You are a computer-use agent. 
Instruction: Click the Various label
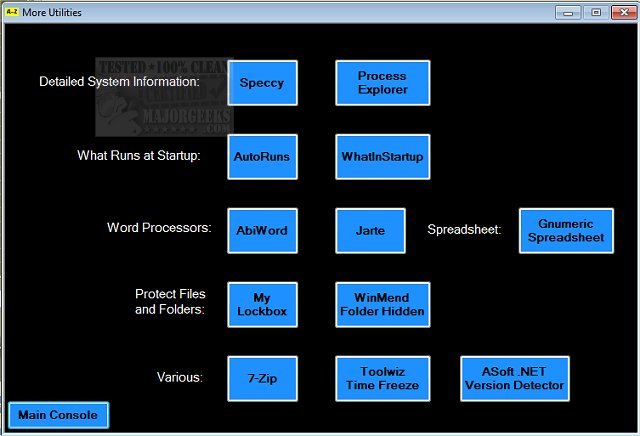pyautogui.click(x=180, y=377)
